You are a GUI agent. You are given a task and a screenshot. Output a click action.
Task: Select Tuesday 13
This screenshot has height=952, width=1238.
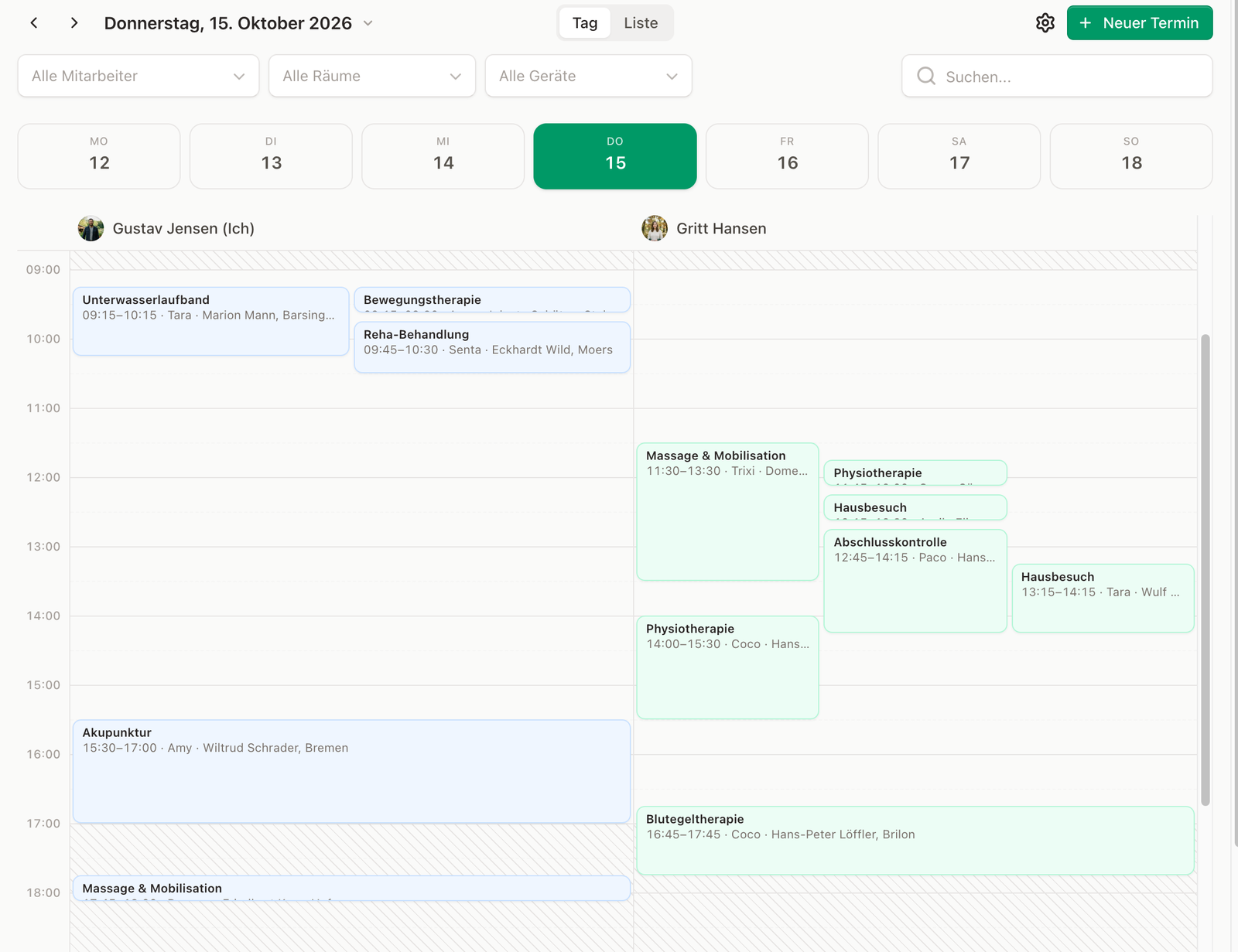point(271,156)
